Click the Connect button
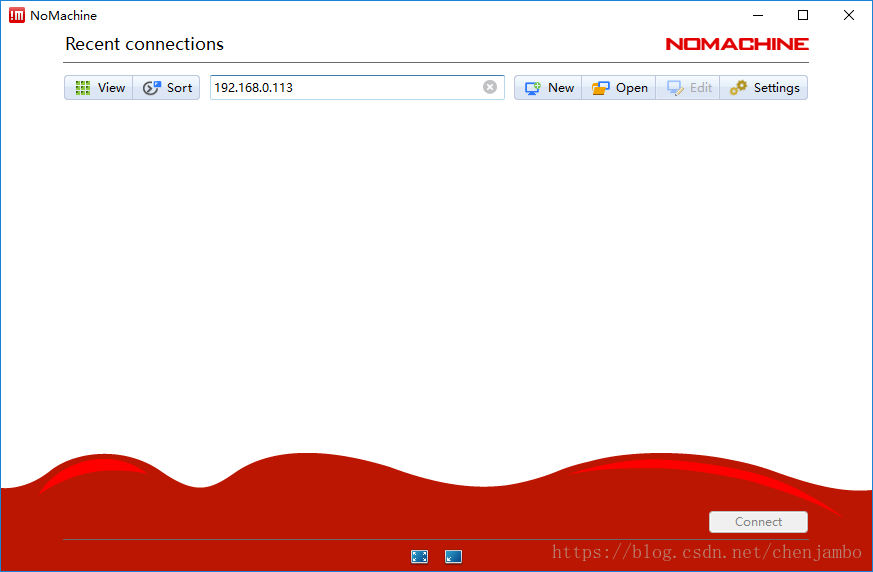The image size is (873, 572). point(758,522)
